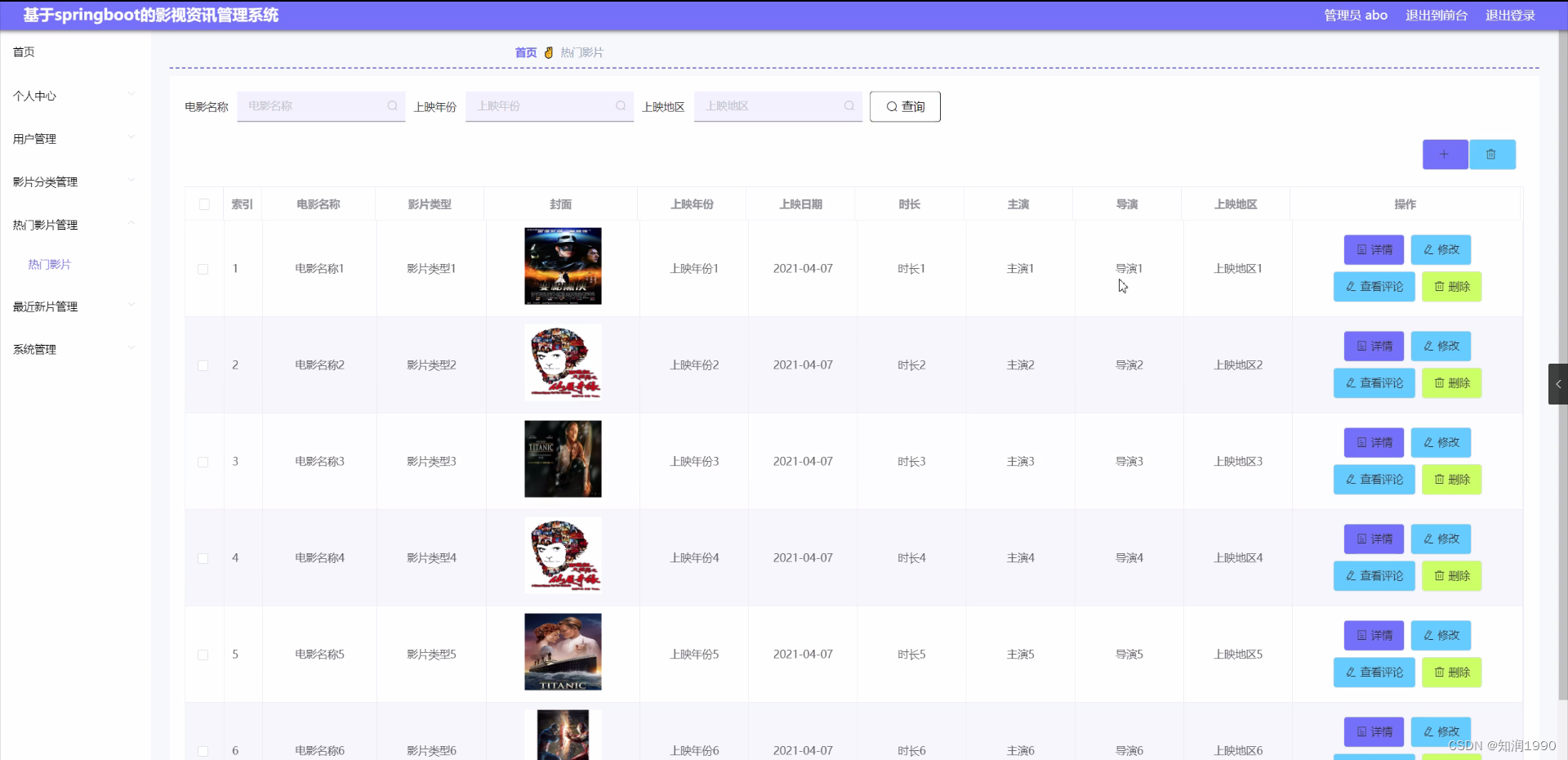Click the plus icon to add a movie
1568x760 pixels.
[1445, 154]
